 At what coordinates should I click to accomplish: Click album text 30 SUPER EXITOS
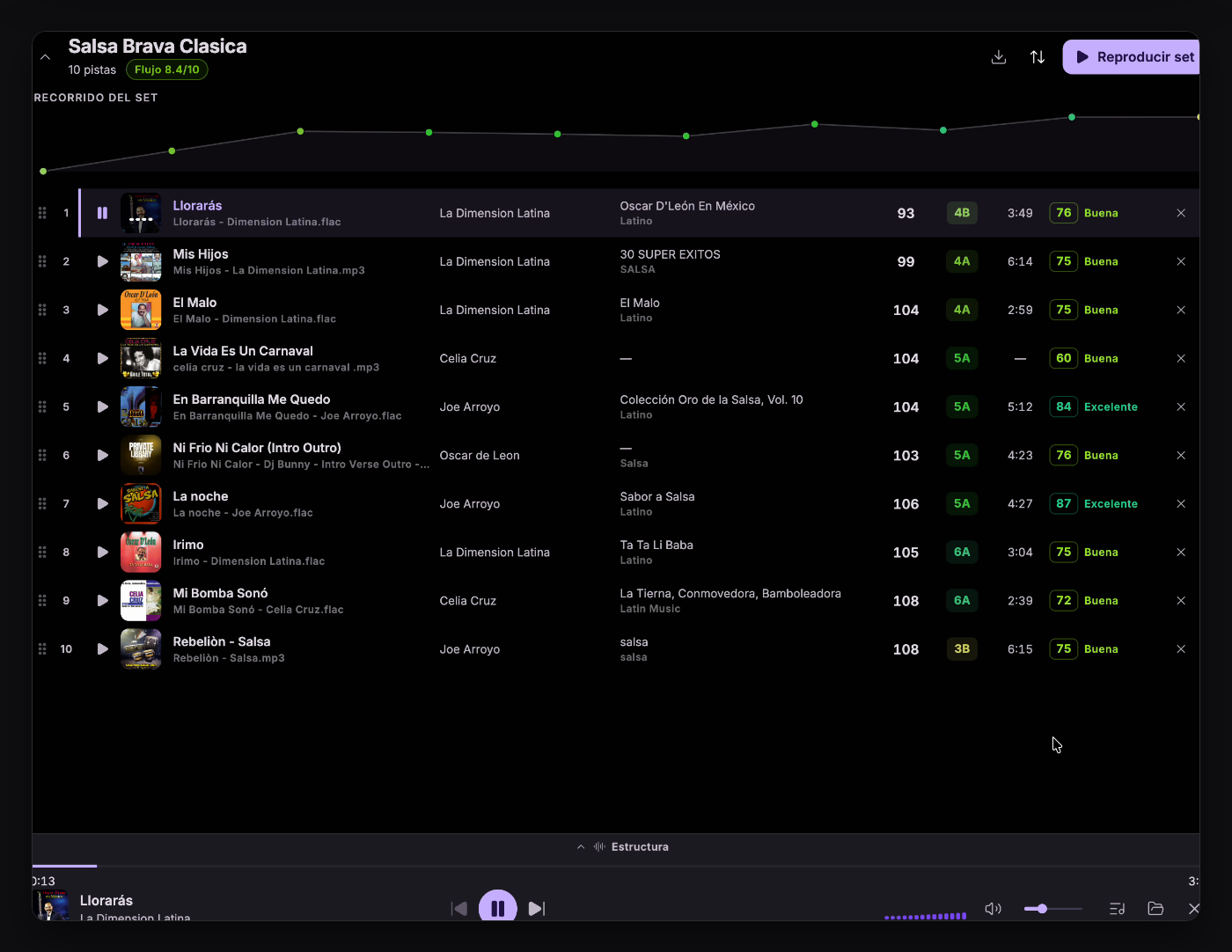[670, 254]
